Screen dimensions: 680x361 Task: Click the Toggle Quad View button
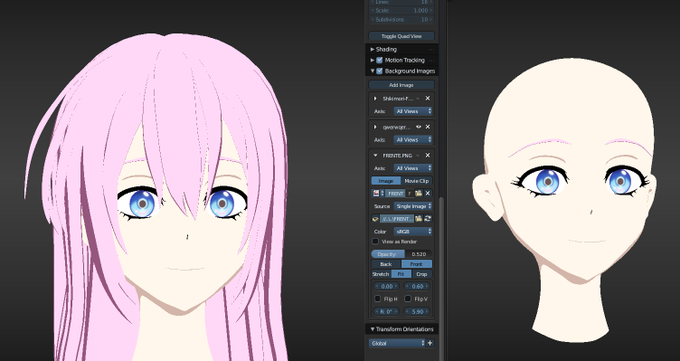click(x=401, y=36)
